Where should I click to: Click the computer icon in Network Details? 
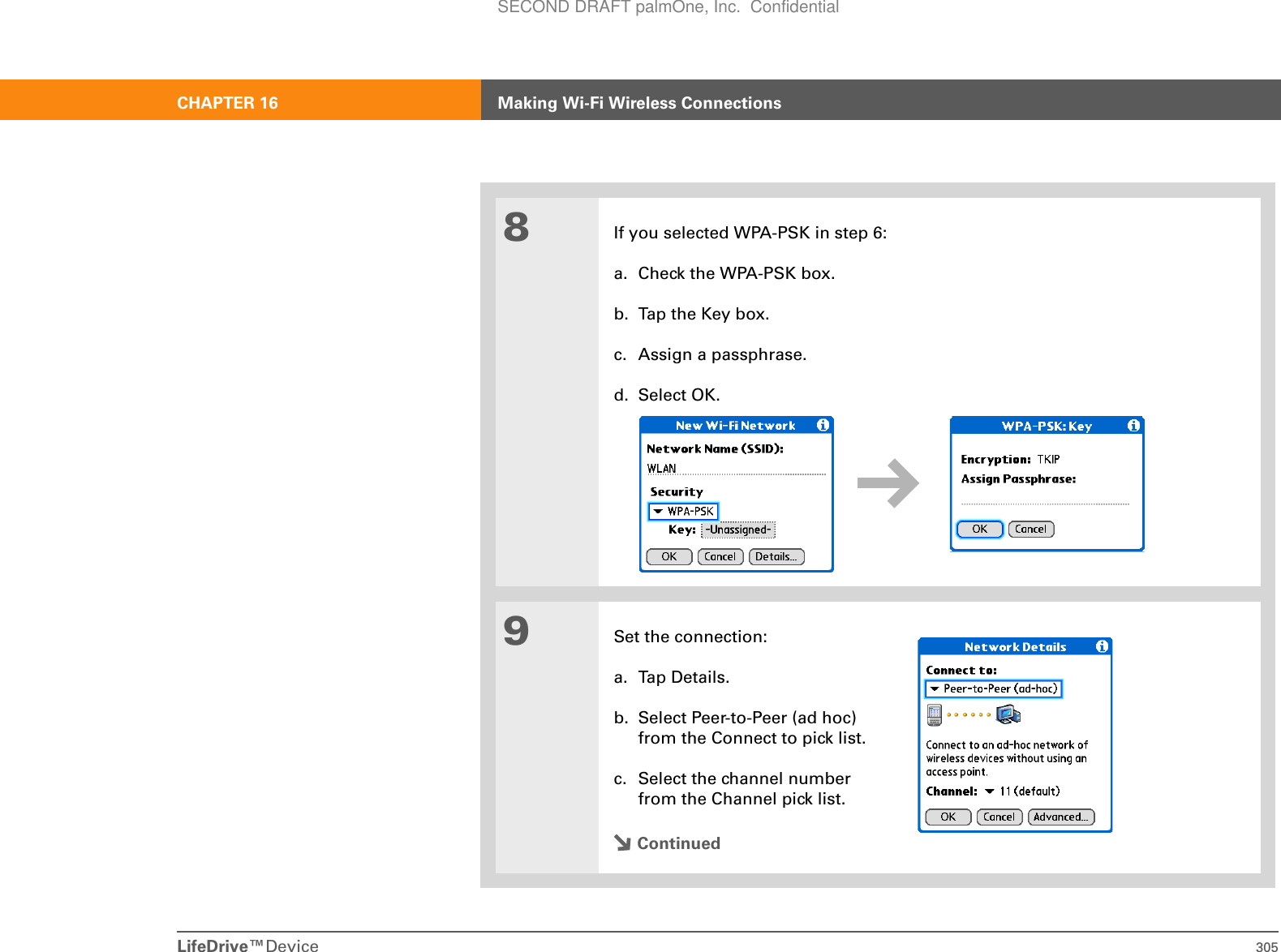click(x=1008, y=714)
